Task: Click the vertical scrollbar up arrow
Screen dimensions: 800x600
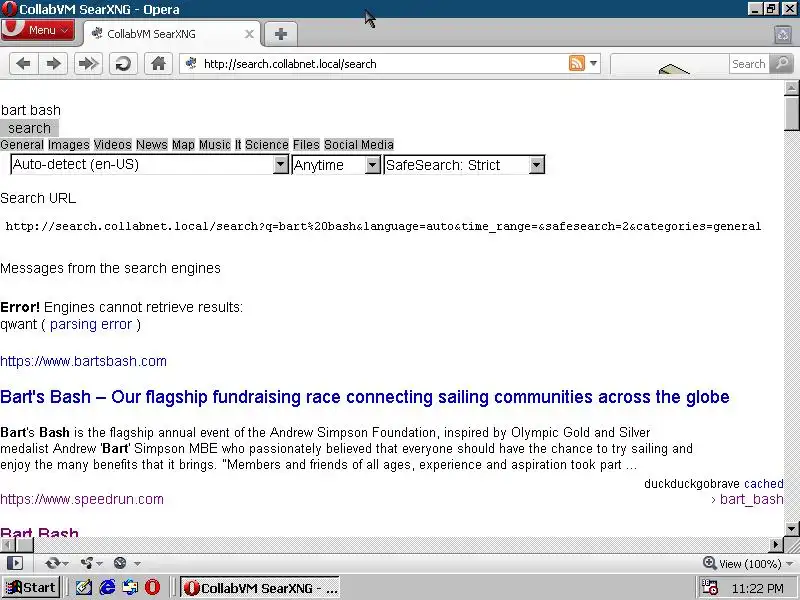Action: point(791,88)
